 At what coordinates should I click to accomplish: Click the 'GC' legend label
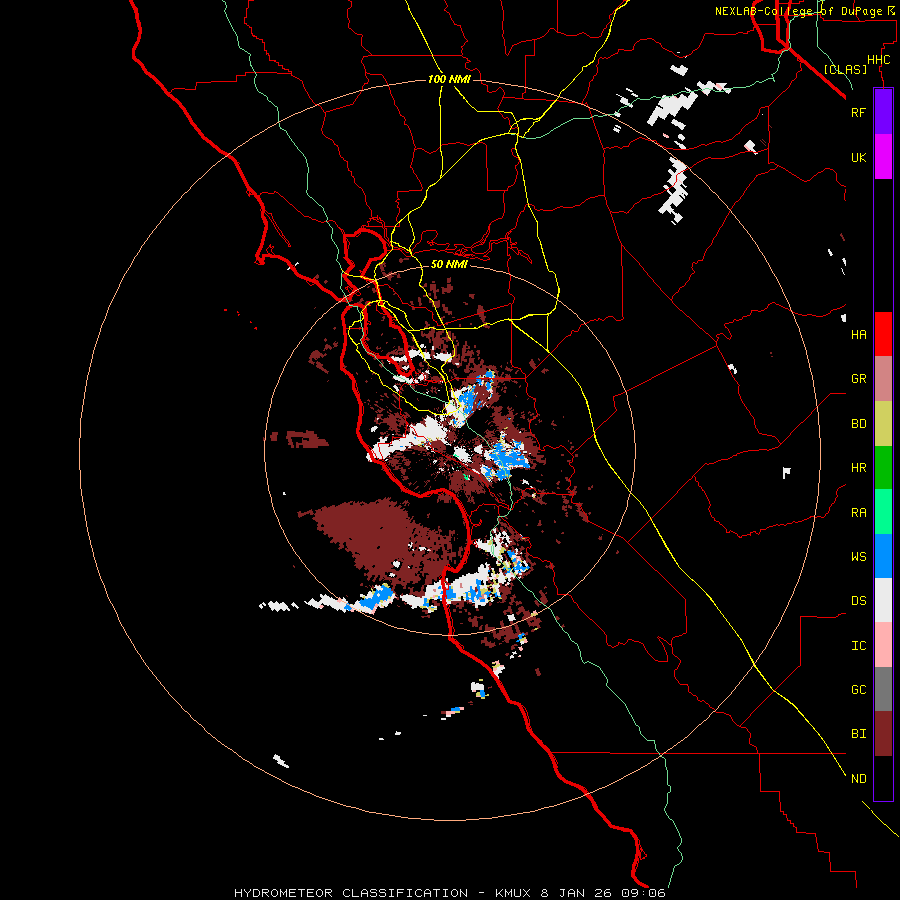click(858, 689)
